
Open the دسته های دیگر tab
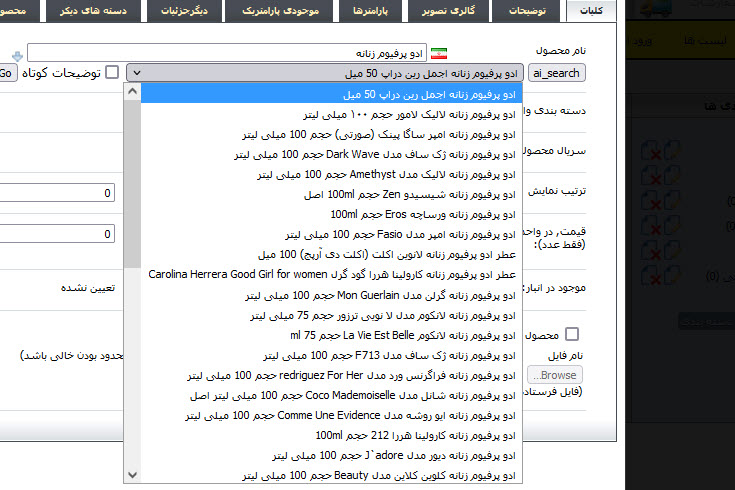click(x=93, y=10)
